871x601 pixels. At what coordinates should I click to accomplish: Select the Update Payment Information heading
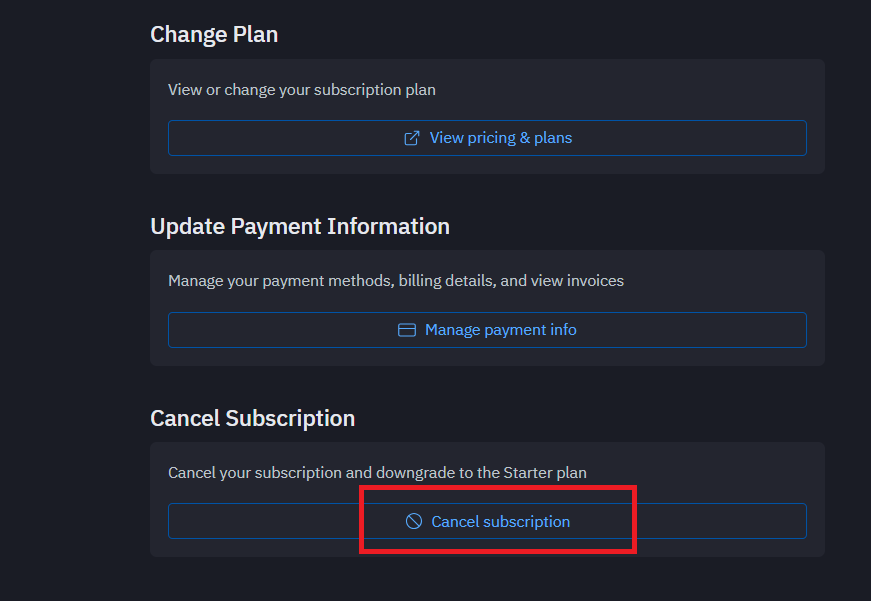pyautogui.click(x=300, y=227)
